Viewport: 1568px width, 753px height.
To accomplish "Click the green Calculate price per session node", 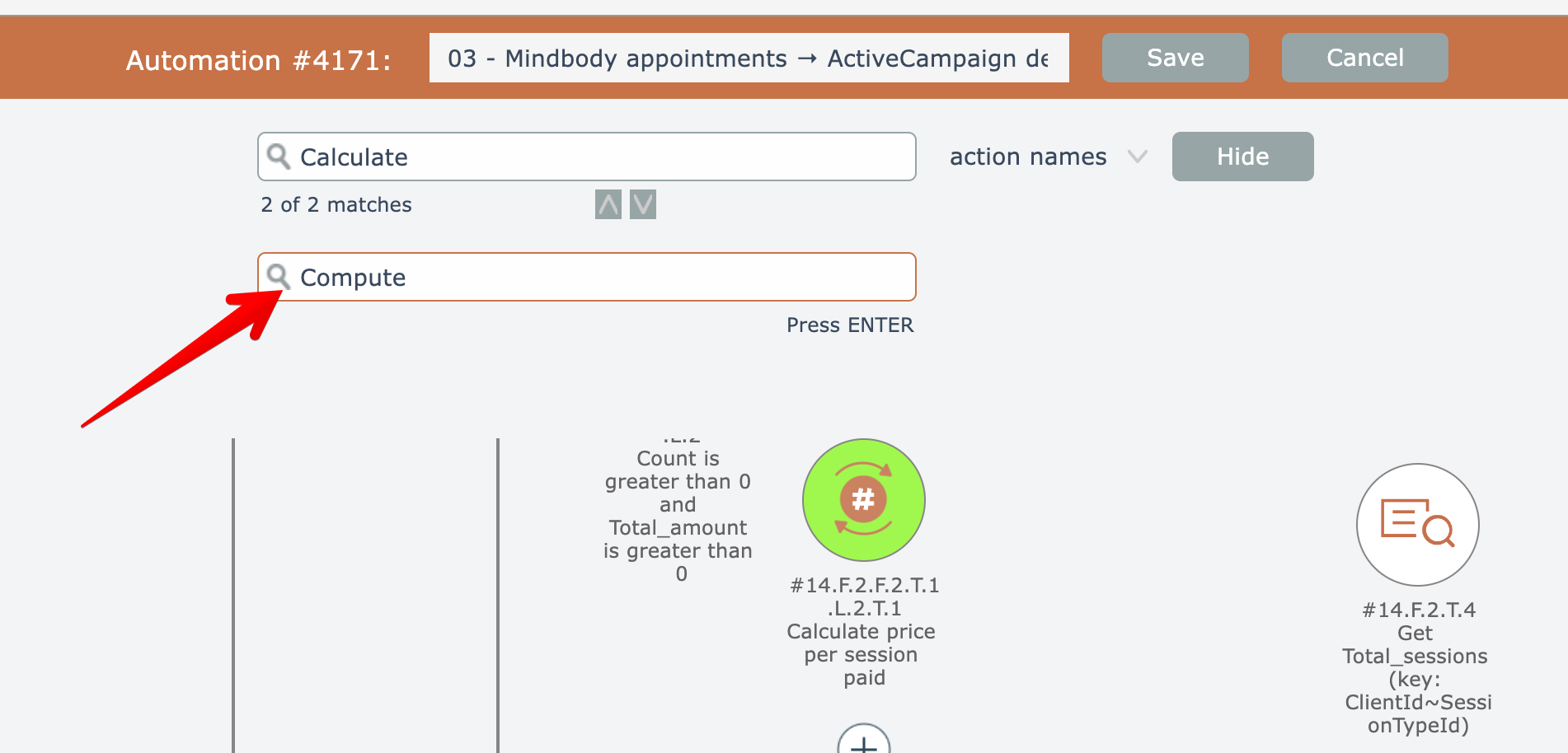I will pyautogui.click(x=863, y=500).
